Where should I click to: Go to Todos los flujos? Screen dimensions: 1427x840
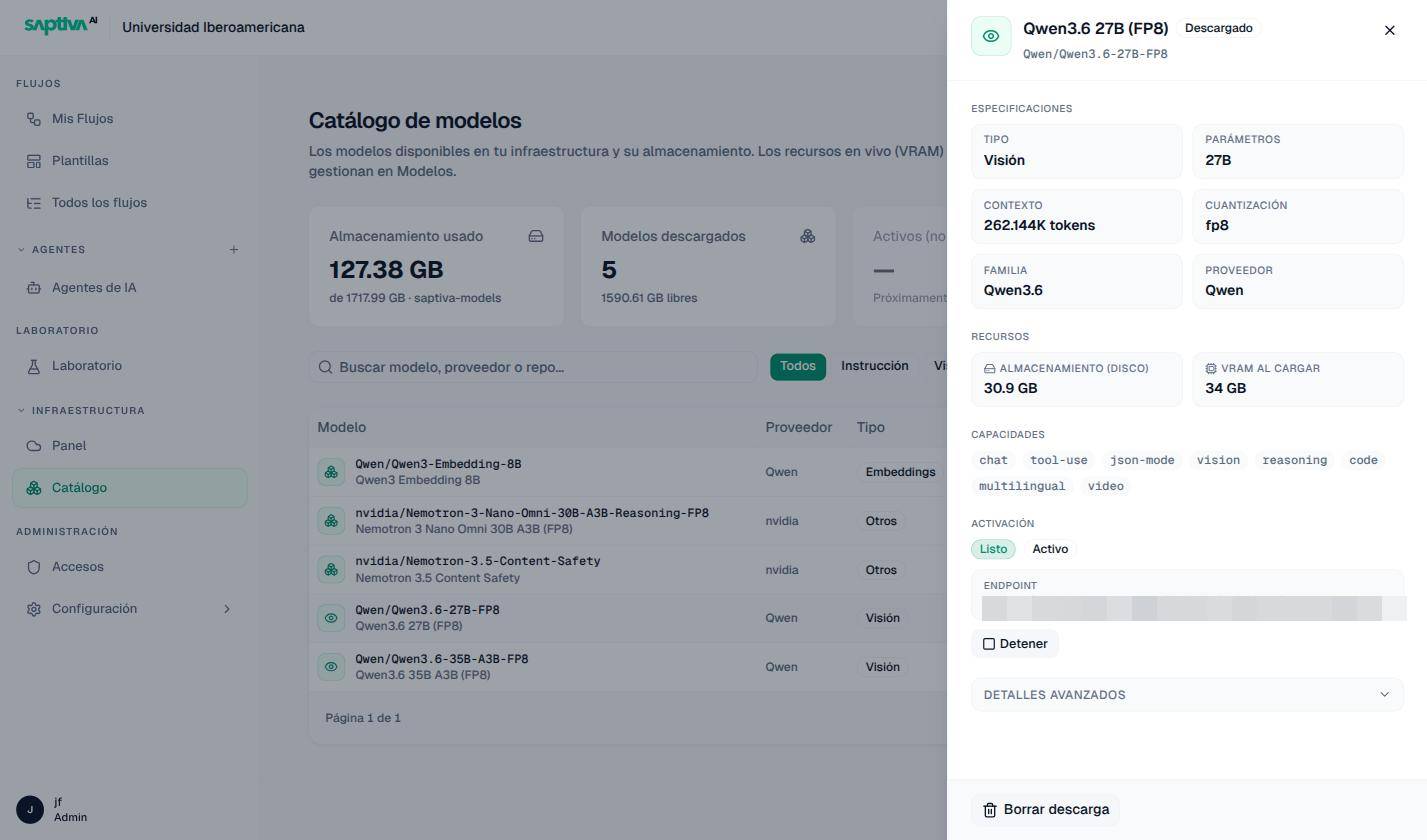130,203
